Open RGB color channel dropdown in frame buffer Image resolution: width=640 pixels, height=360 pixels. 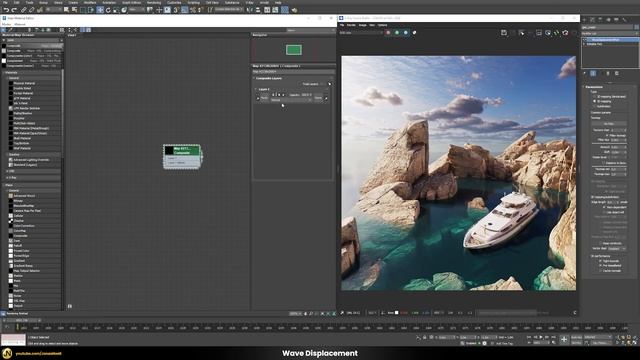(361, 33)
